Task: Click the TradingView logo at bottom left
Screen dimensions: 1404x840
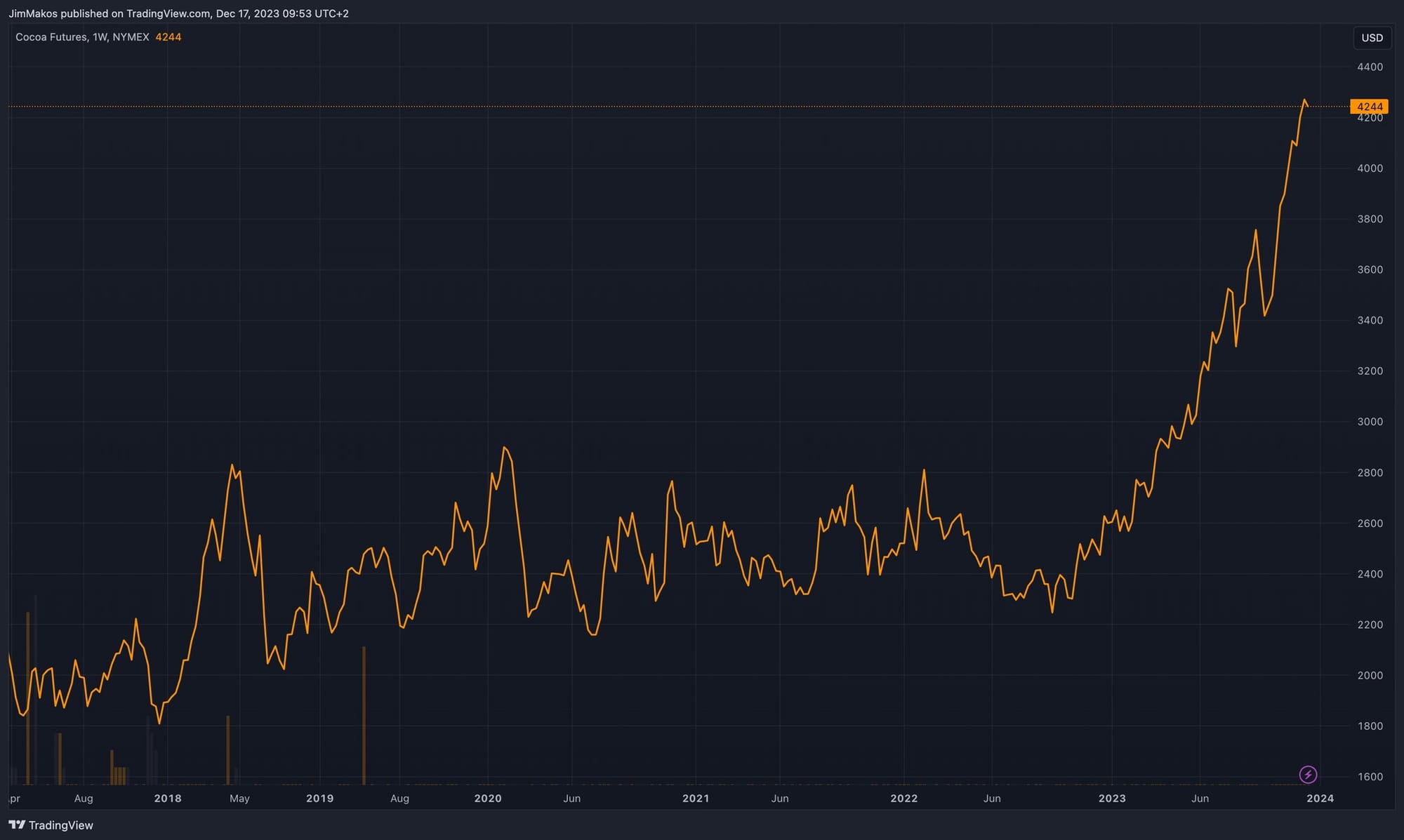Action: [x=51, y=825]
